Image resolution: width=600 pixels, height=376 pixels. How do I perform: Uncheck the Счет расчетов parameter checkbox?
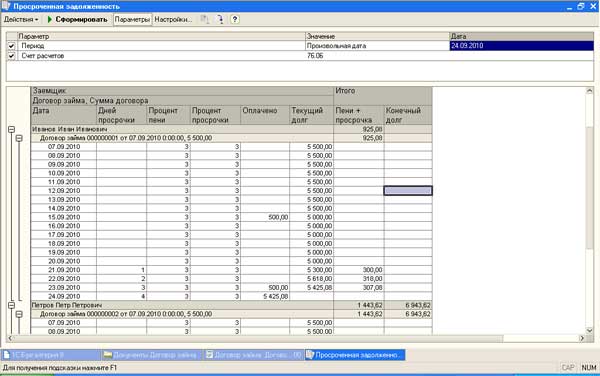[x=11, y=56]
